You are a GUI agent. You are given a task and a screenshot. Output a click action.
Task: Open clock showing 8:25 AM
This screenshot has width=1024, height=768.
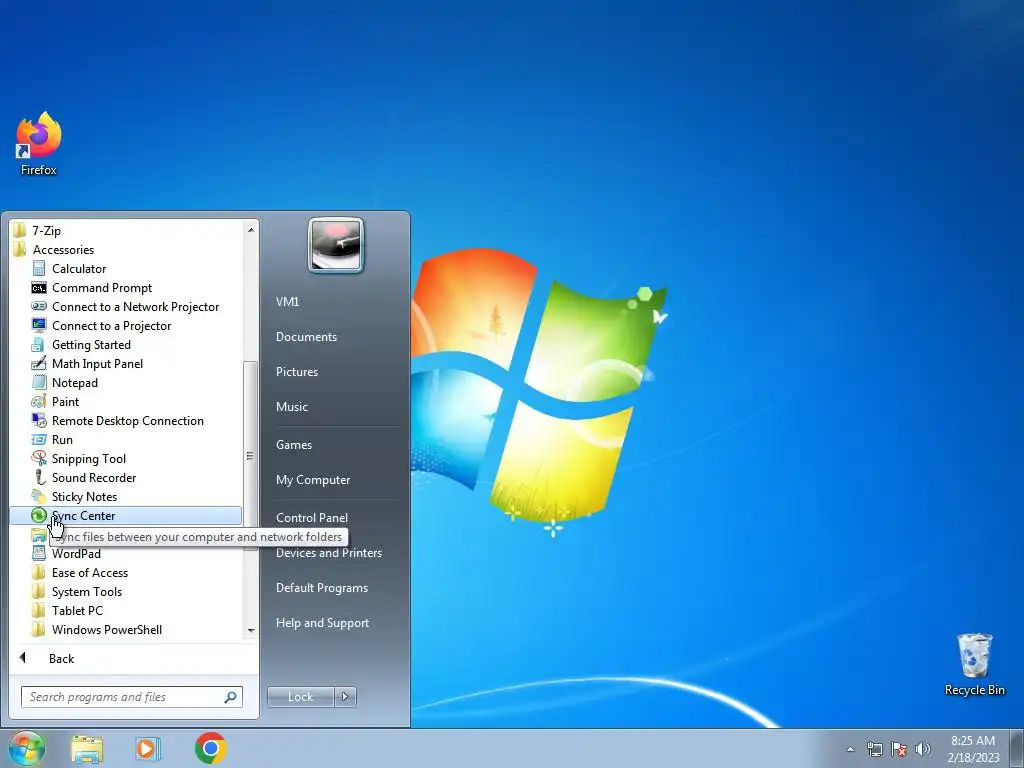[973, 748]
